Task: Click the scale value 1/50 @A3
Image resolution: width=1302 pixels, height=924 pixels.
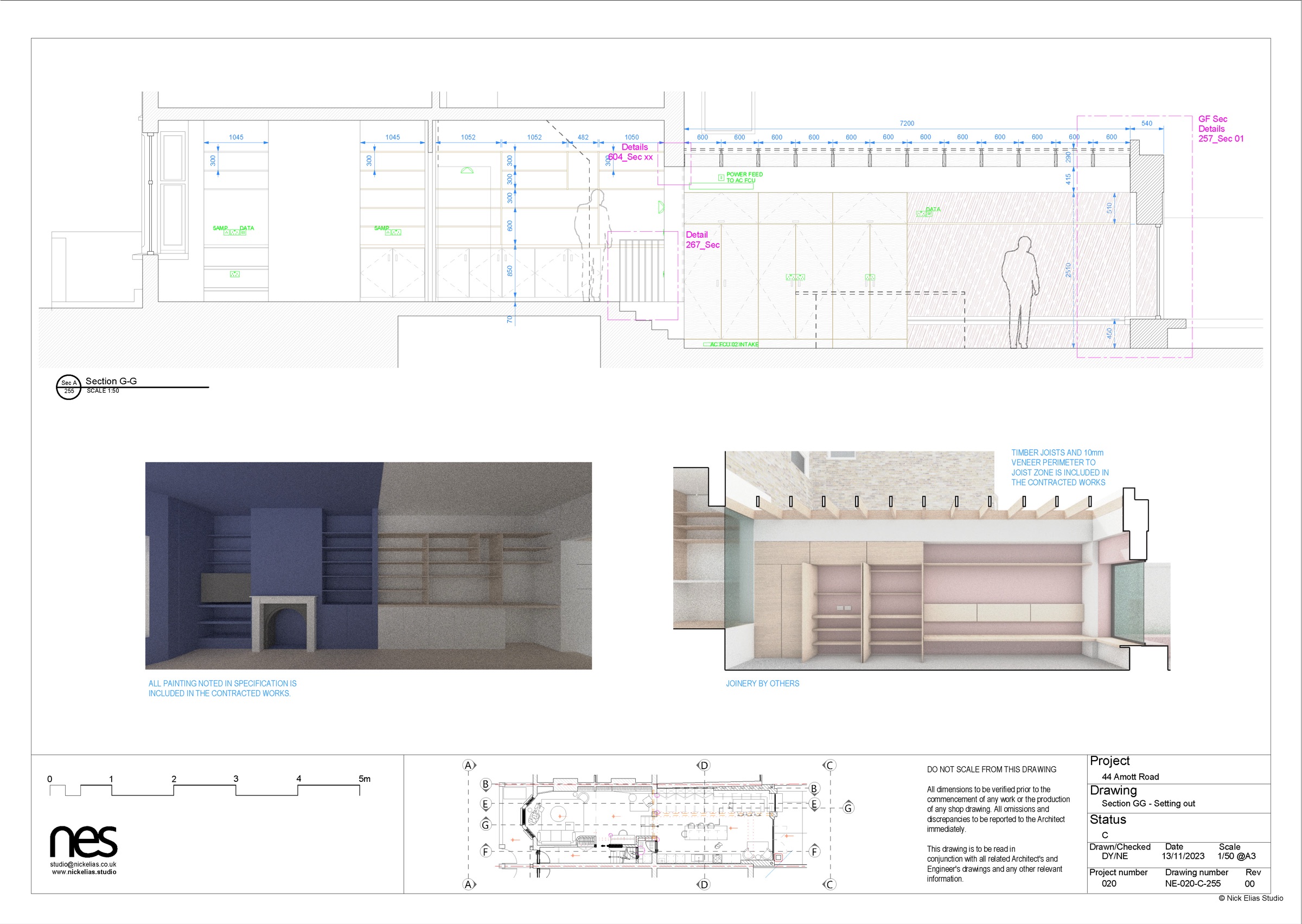Action: pyautogui.click(x=1236, y=856)
